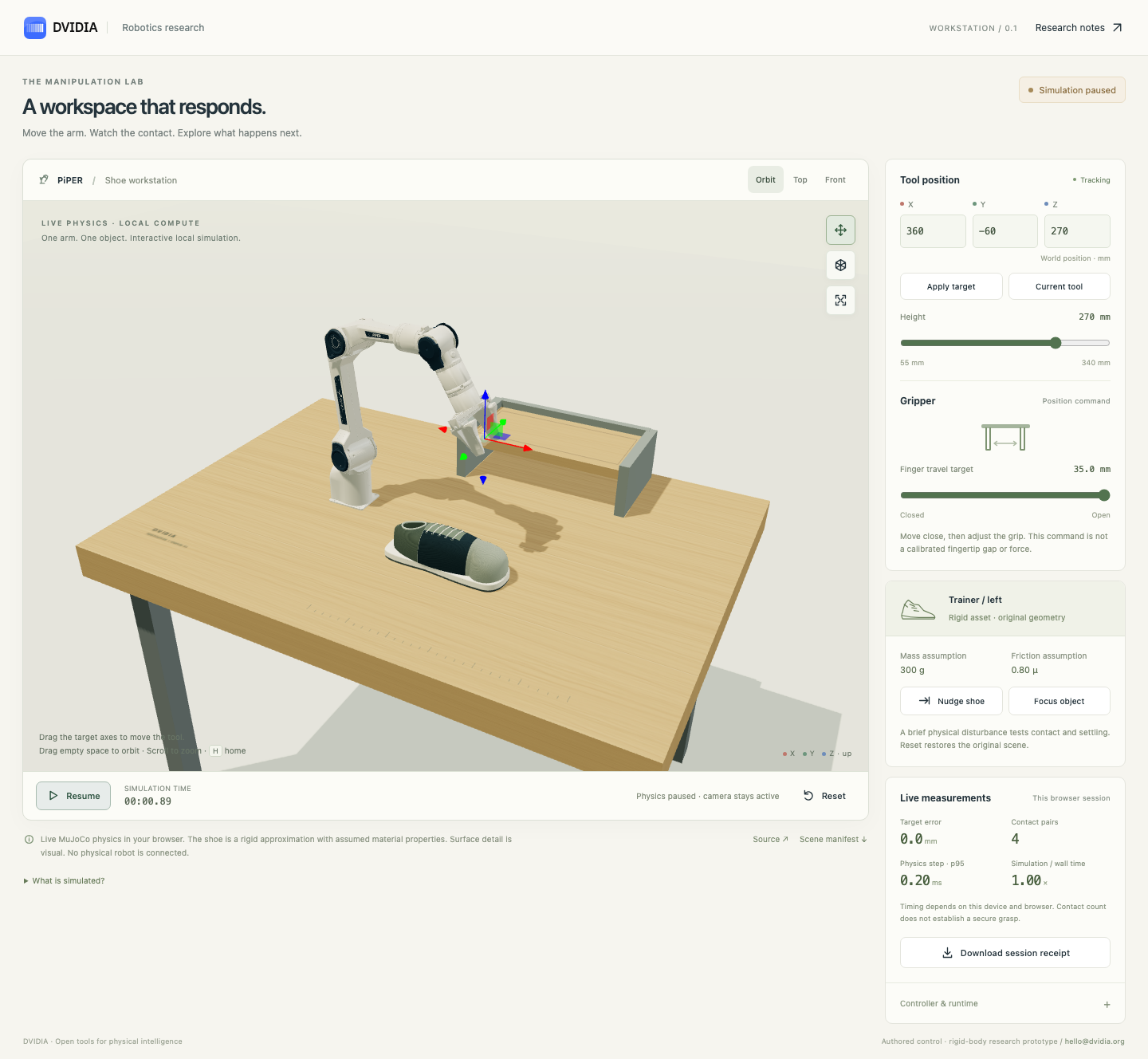Click the Focus object button

(x=1059, y=701)
